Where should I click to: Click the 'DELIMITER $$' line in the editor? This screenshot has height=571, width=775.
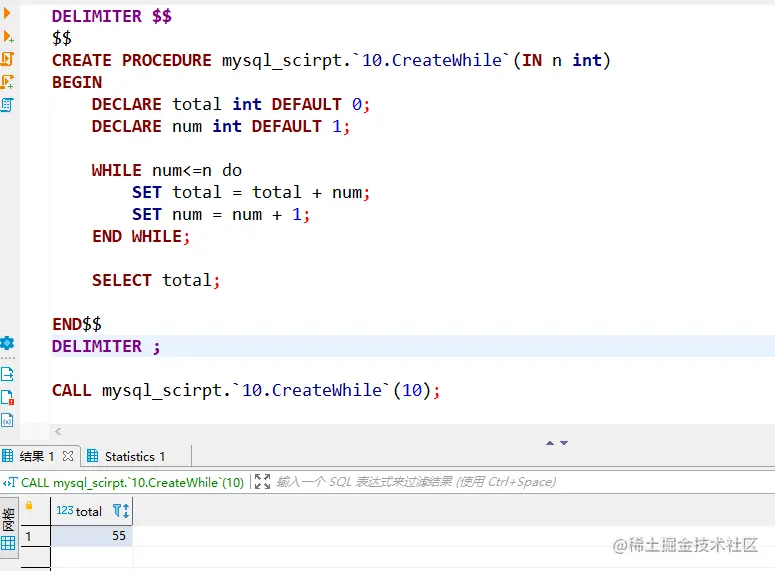pyautogui.click(x=112, y=16)
